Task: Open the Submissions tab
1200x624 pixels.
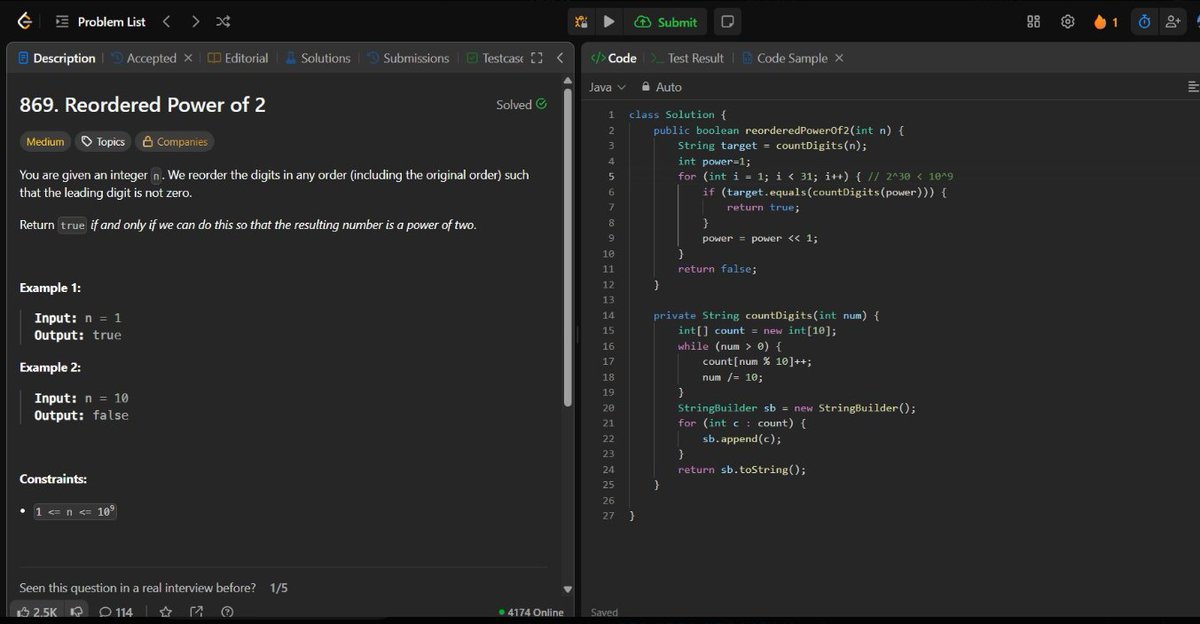Action: click(408, 58)
